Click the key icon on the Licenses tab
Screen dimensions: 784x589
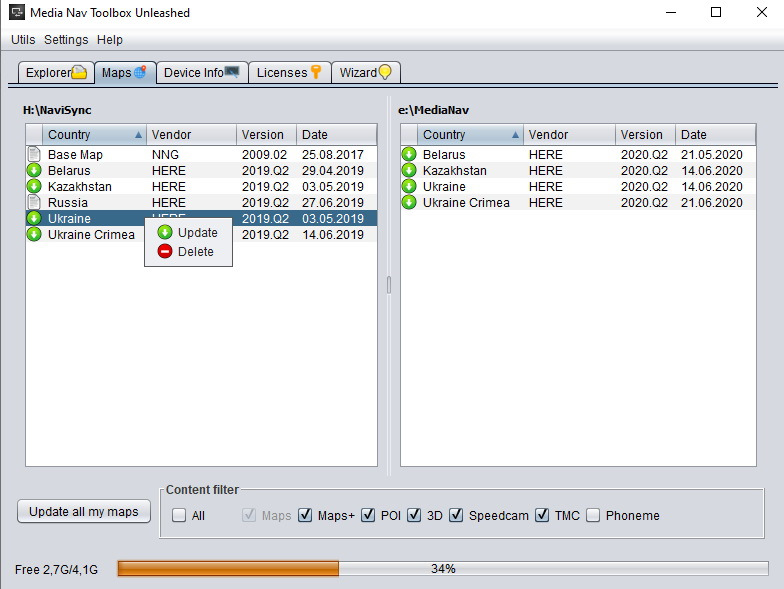point(316,72)
